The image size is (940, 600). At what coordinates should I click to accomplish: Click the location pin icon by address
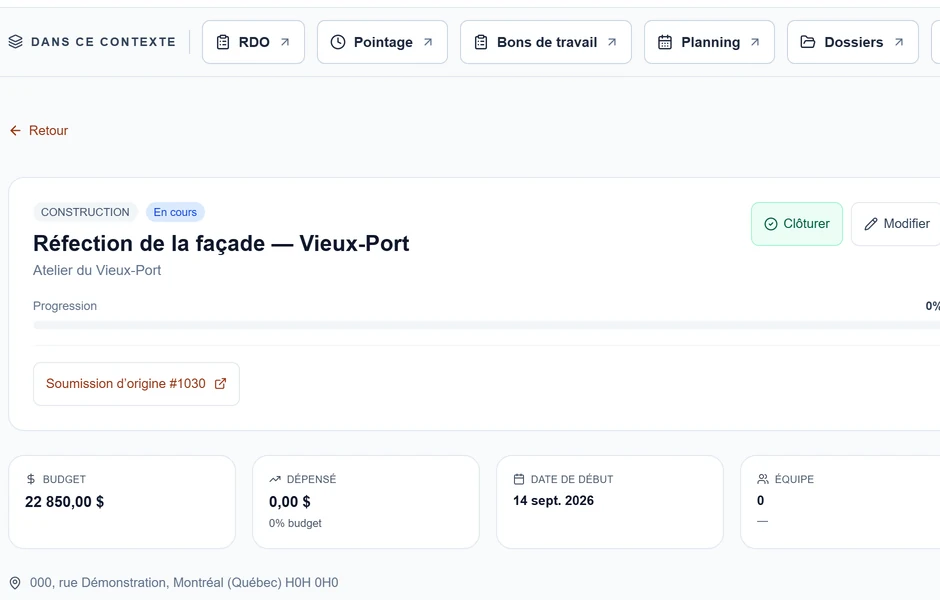click(16, 583)
